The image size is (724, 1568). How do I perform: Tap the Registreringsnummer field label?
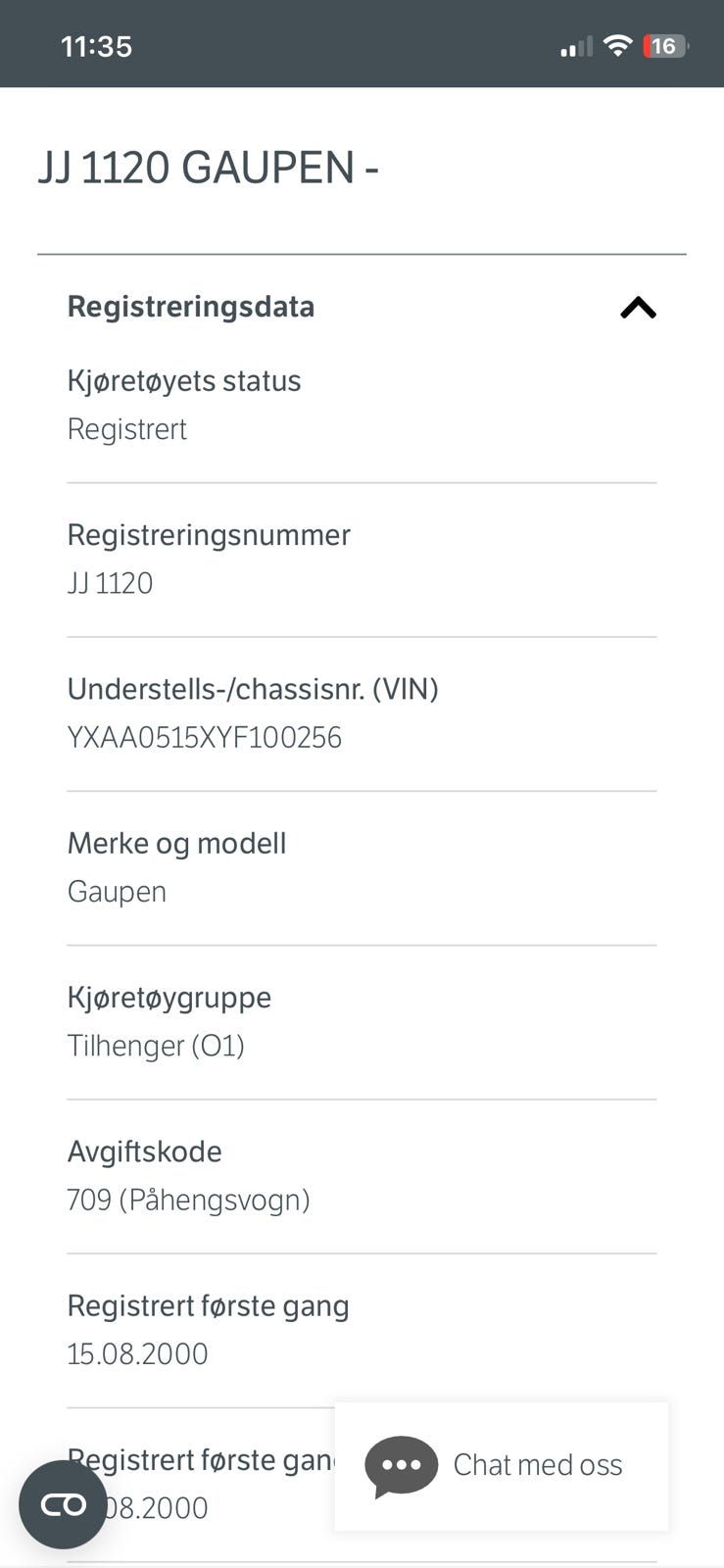pos(209,535)
